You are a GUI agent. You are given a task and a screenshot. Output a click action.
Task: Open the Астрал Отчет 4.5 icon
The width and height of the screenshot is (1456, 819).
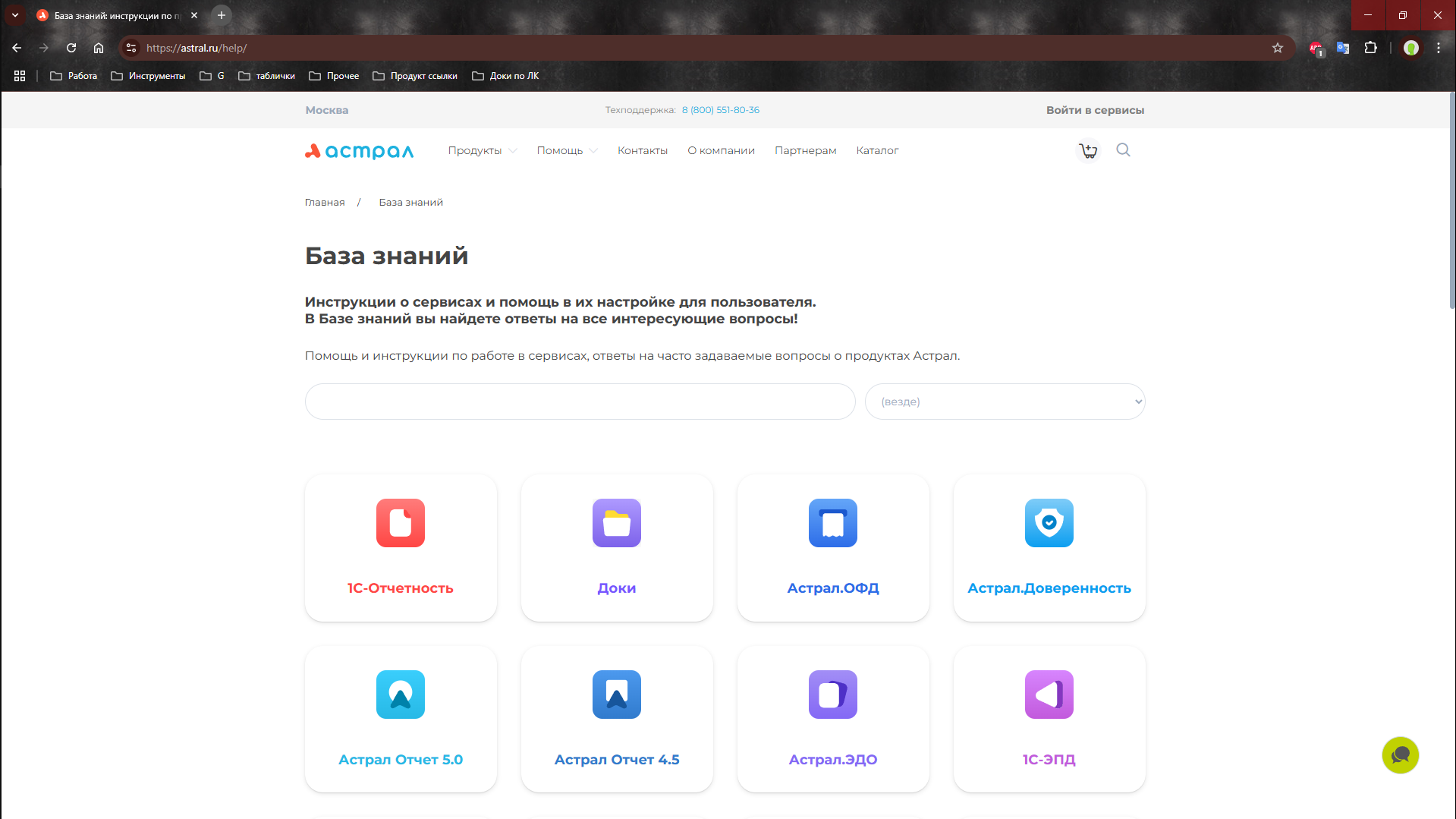tap(617, 695)
